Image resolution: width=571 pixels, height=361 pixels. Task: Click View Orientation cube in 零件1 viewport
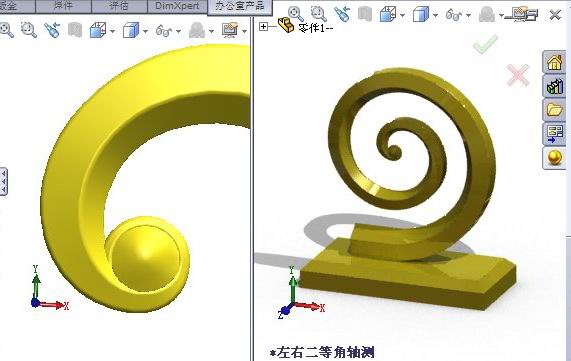coord(388,15)
